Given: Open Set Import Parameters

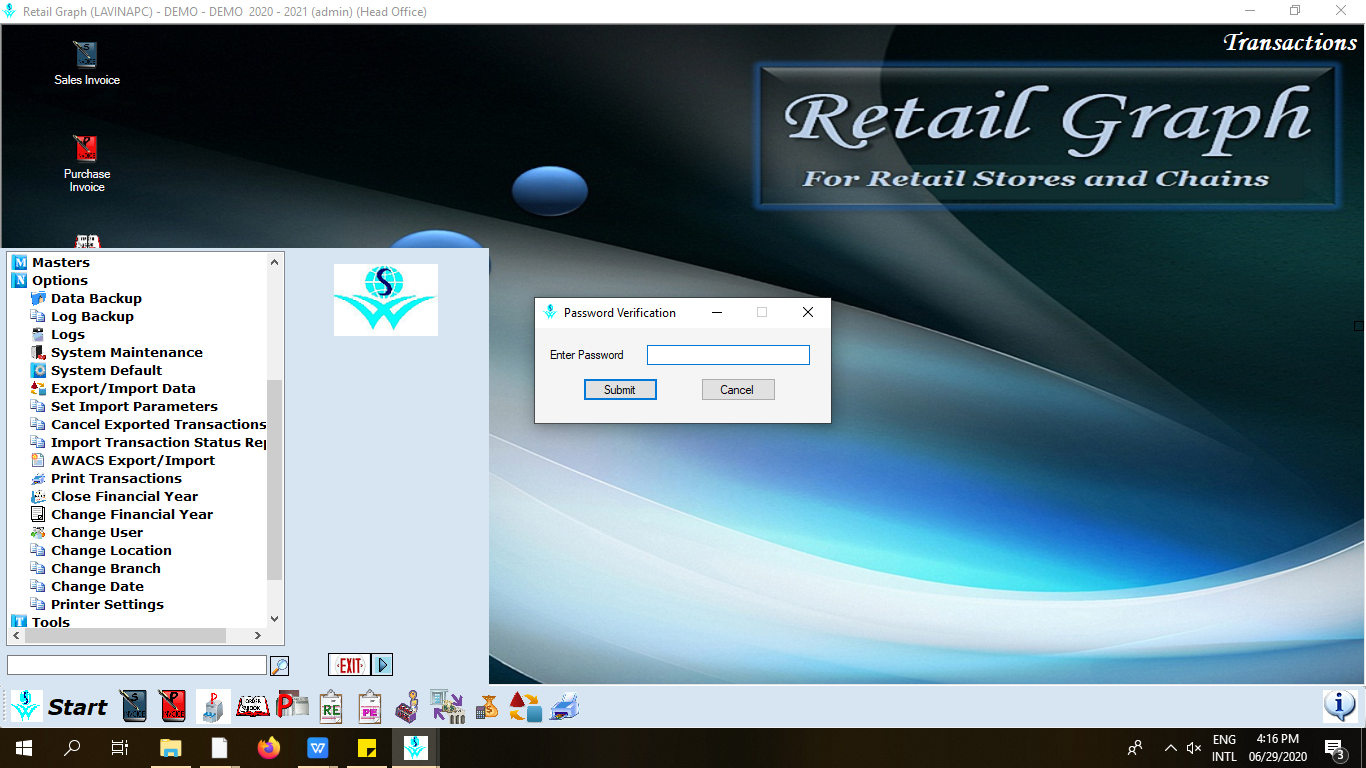Looking at the screenshot, I should 134,406.
